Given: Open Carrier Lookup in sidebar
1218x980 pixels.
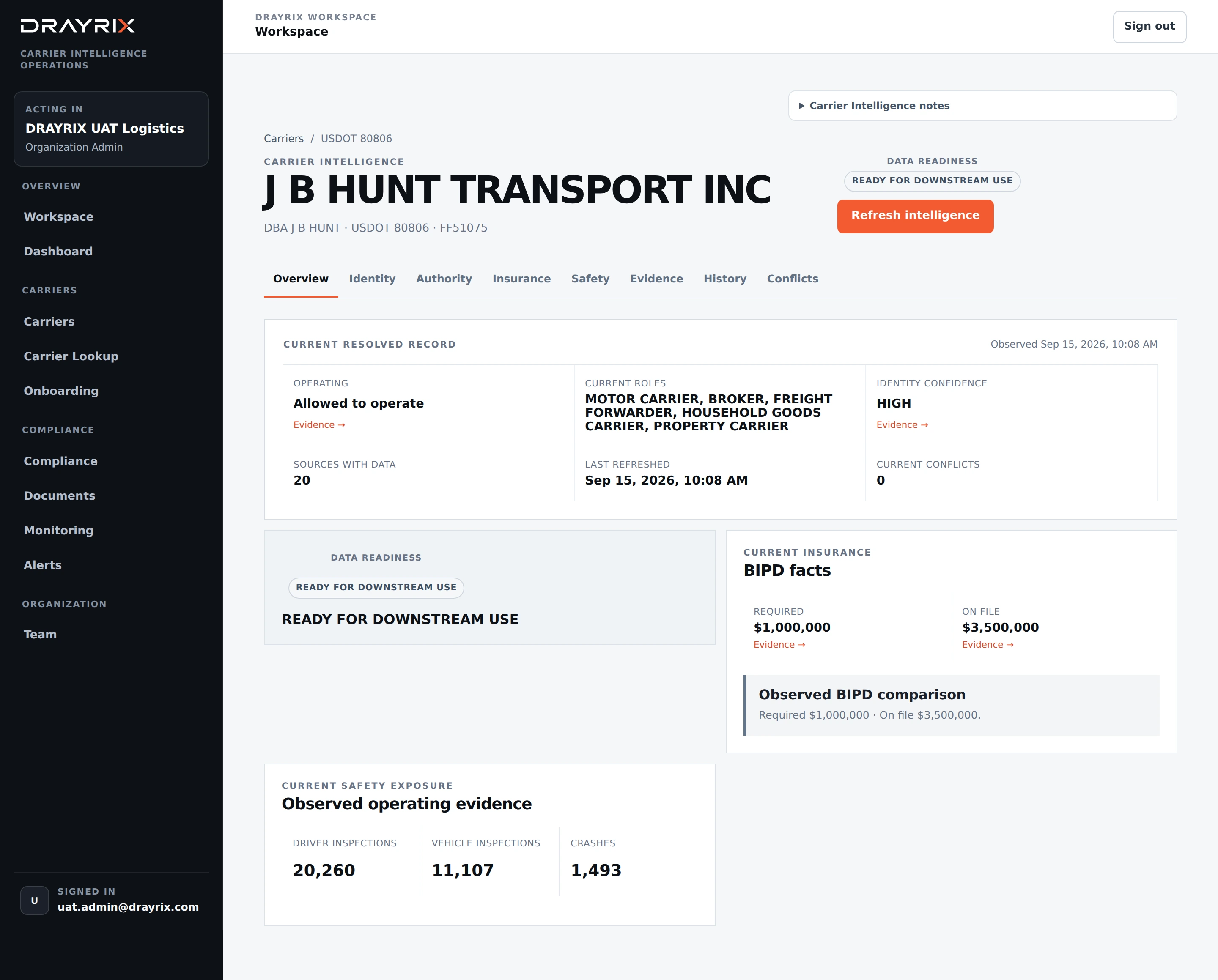Looking at the screenshot, I should point(71,356).
